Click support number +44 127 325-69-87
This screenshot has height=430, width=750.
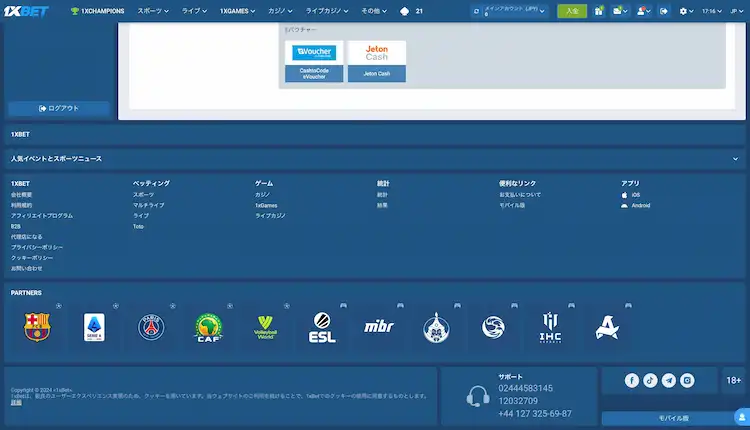(535, 413)
